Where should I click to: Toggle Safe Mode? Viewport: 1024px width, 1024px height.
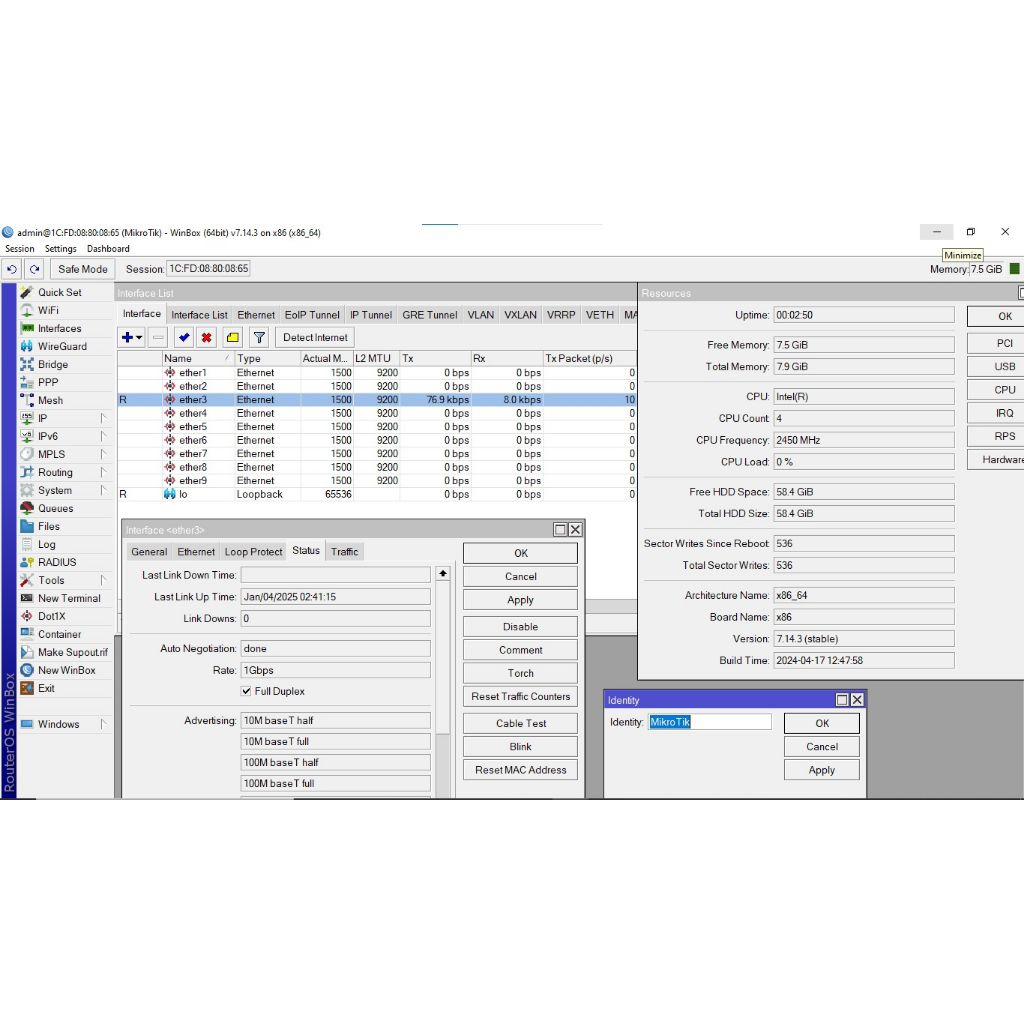82,269
